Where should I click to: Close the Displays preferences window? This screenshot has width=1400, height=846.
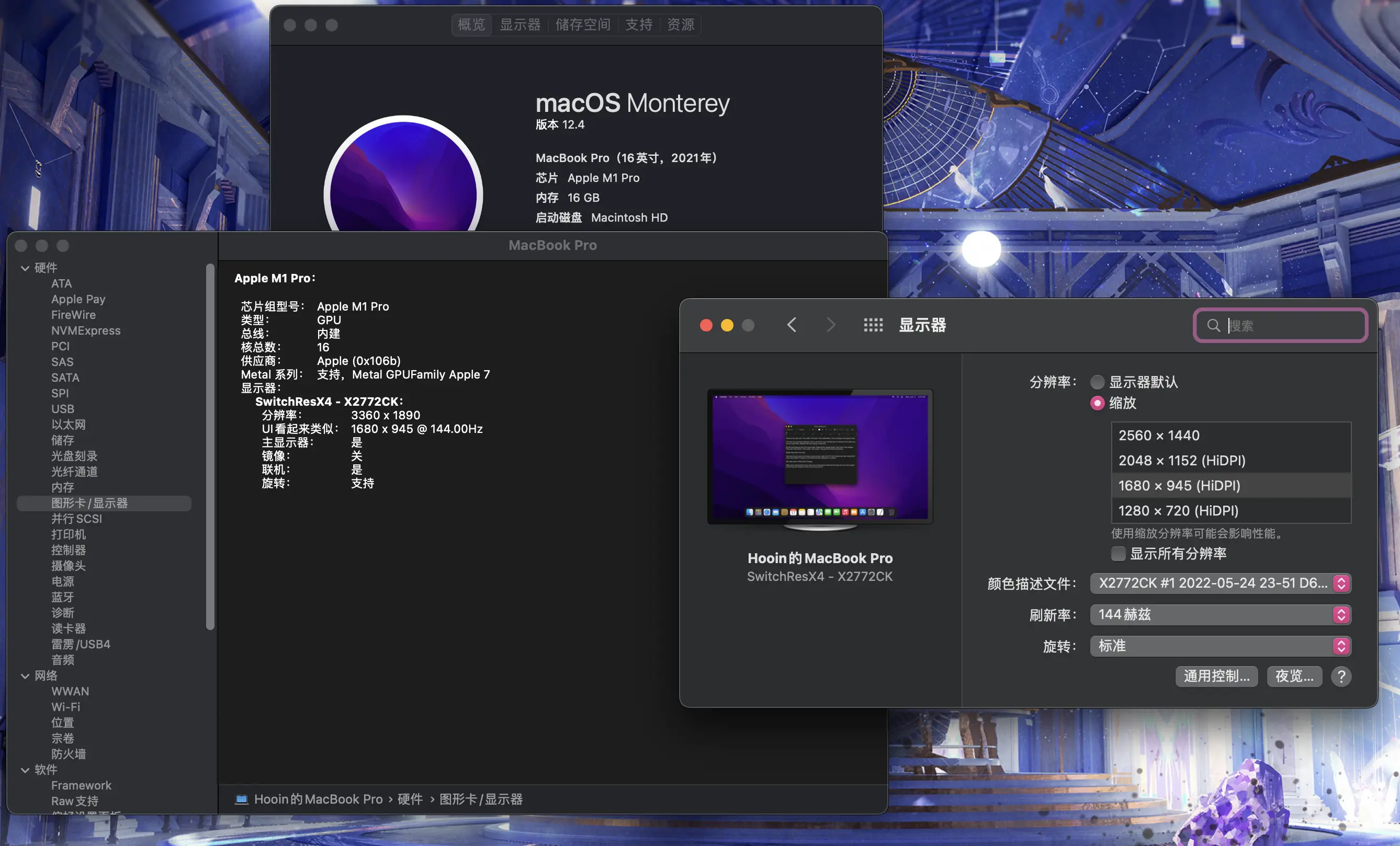tap(706, 325)
